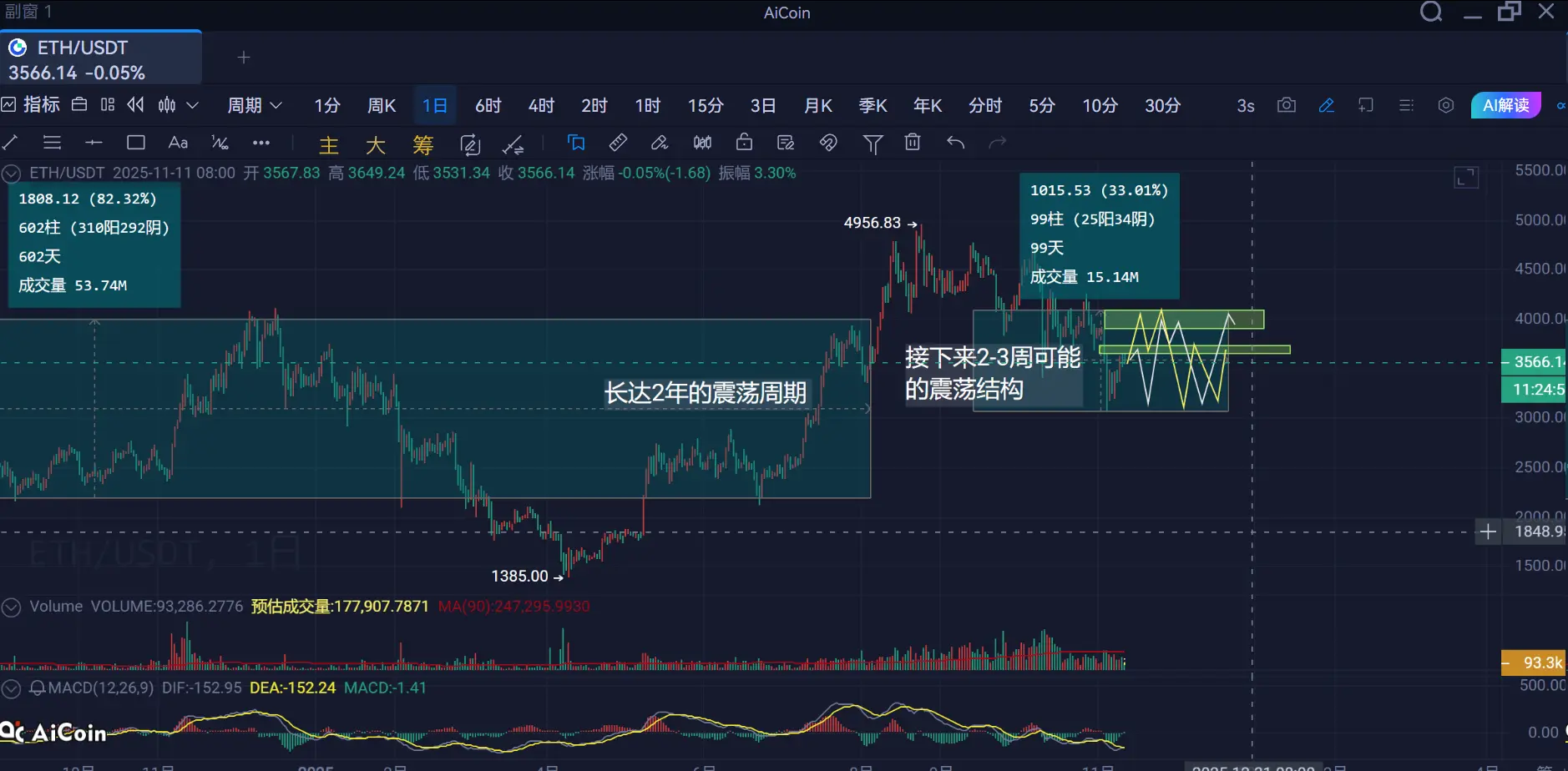The image size is (1568, 771).
Task: Undo the last drawing action
Action: (x=956, y=143)
